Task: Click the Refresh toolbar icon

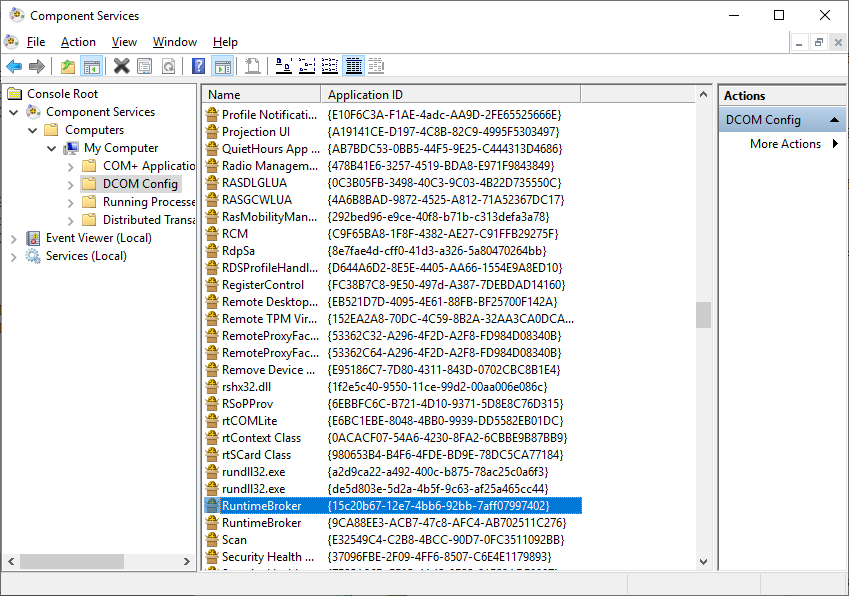Action: point(168,67)
